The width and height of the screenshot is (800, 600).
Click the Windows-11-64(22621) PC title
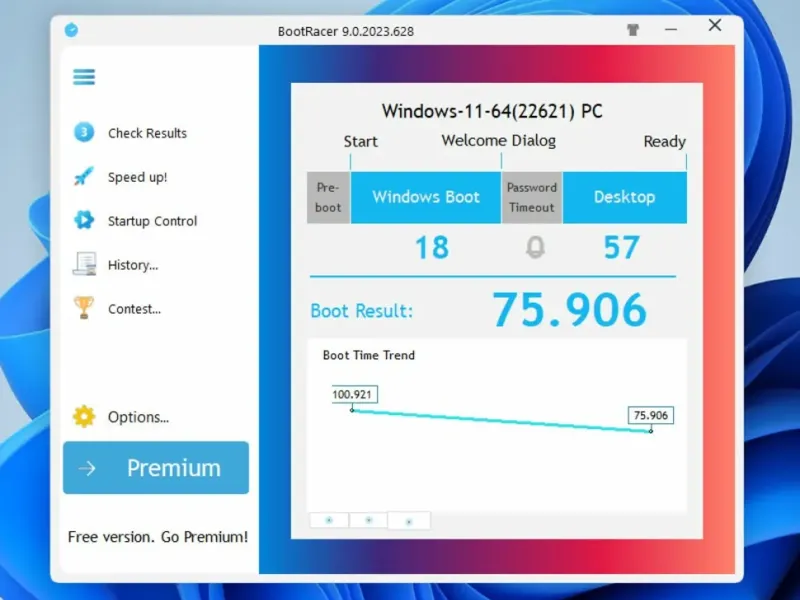coord(492,111)
